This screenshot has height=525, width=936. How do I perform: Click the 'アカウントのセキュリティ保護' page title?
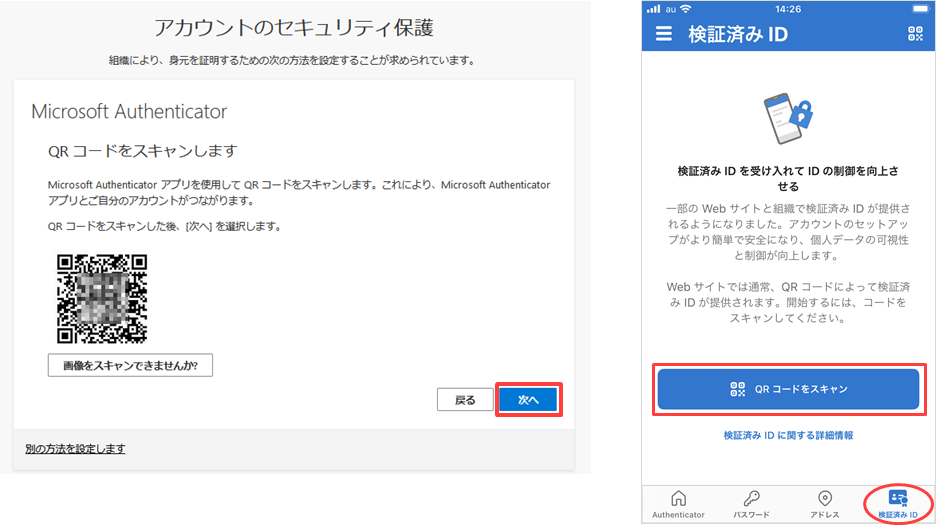294,27
